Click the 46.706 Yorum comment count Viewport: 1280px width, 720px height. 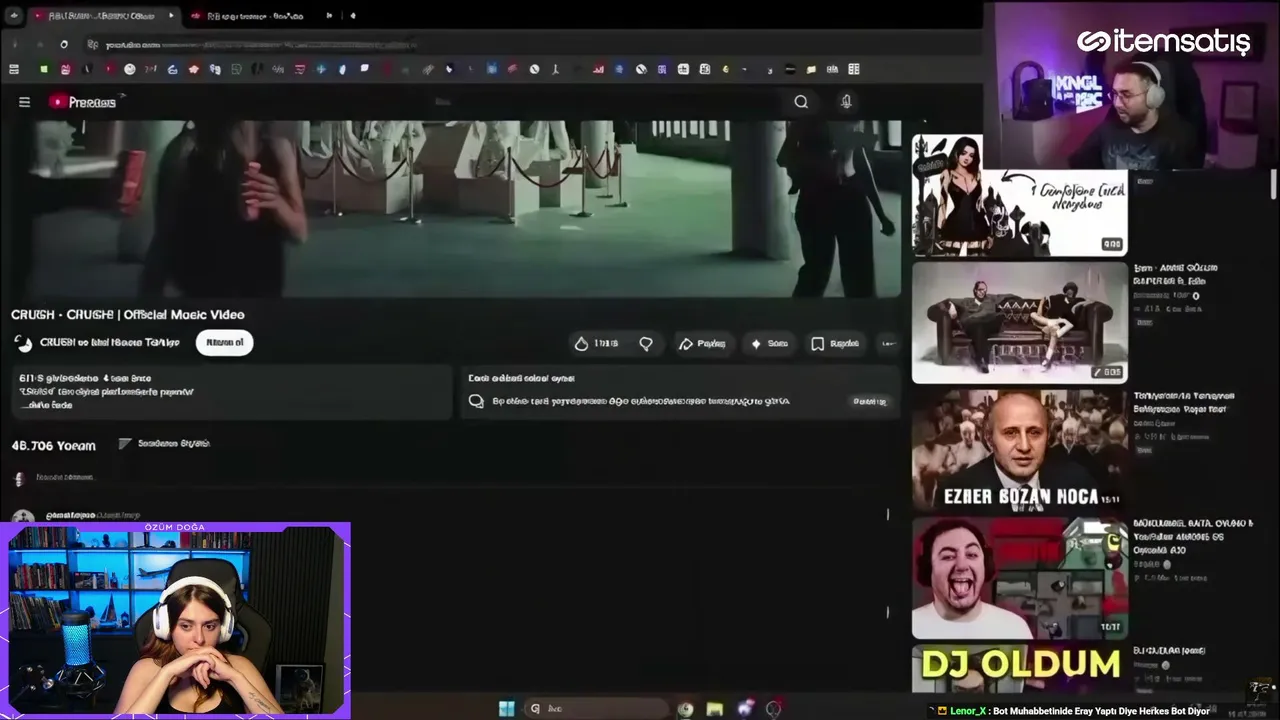pos(54,445)
